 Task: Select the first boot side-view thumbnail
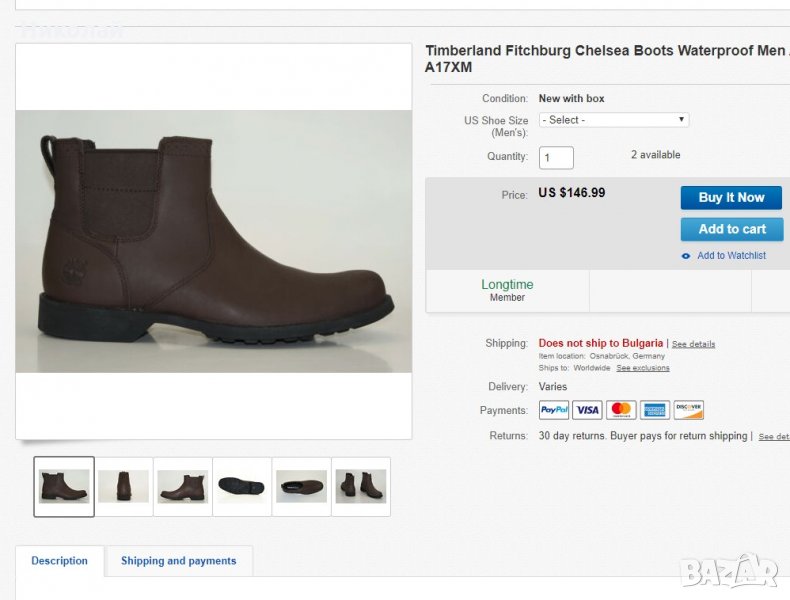(x=64, y=487)
